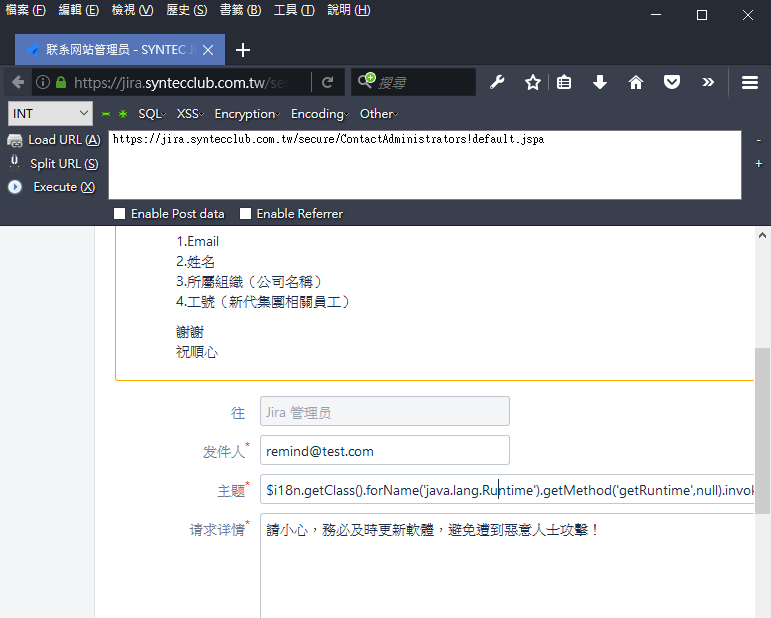Screen dimensions: 771x618
Task: Show more toolbar items chevron
Action: click(x=708, y=82)
